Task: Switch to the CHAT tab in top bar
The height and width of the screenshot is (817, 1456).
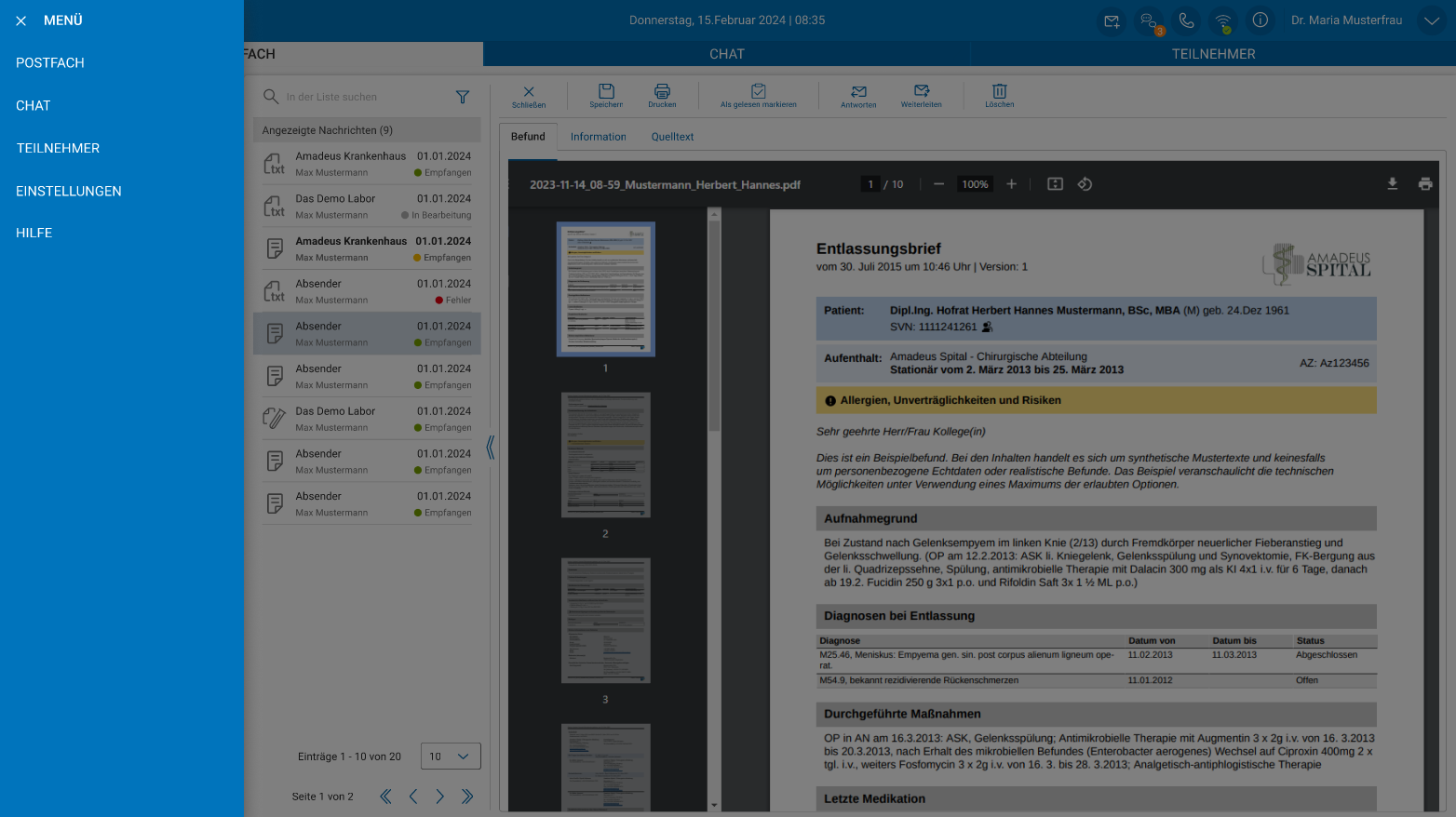Action: click(x=727, y=54)
